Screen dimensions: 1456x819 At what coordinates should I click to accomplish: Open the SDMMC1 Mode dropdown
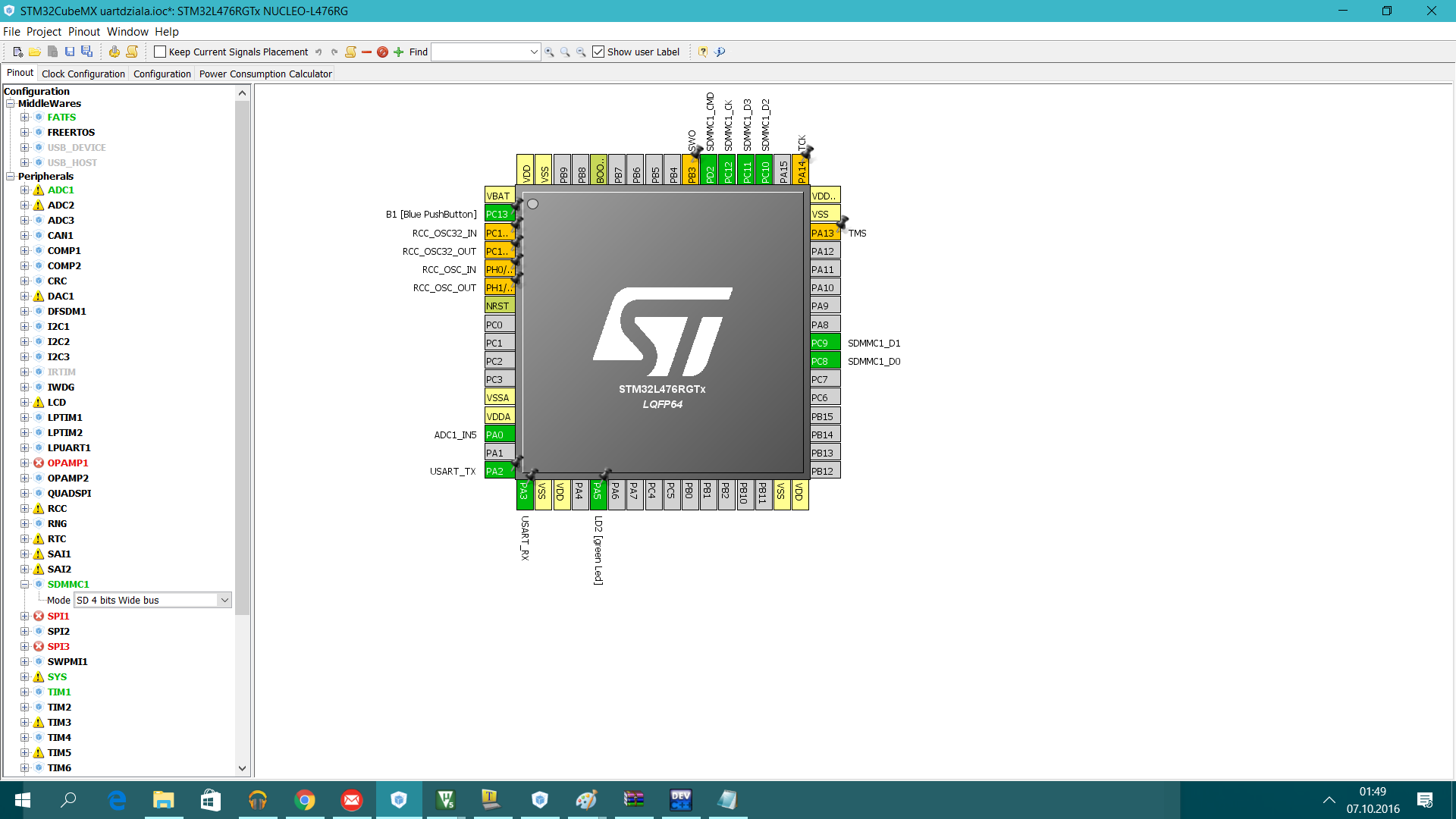pos(224,600)
